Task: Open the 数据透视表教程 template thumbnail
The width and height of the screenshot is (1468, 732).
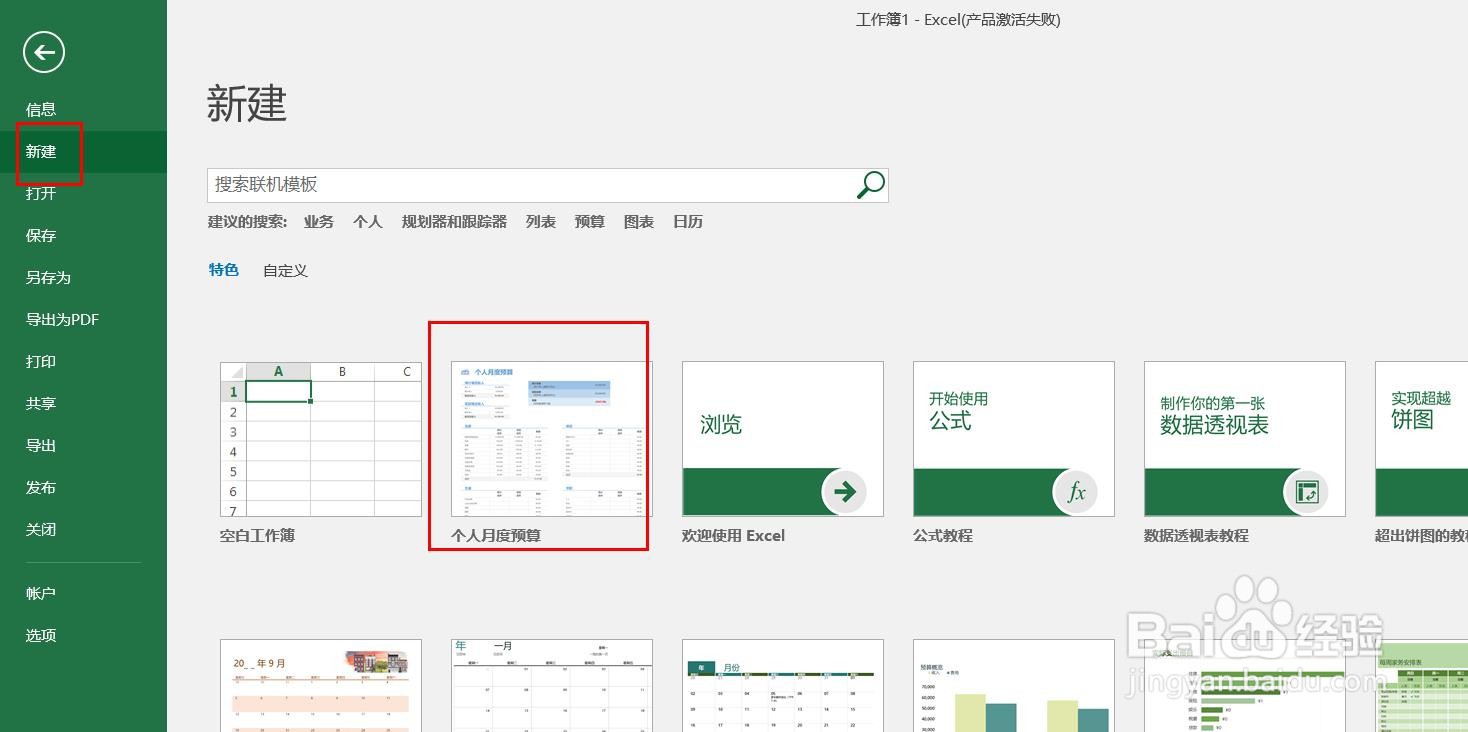Action: click(1245, 439)
